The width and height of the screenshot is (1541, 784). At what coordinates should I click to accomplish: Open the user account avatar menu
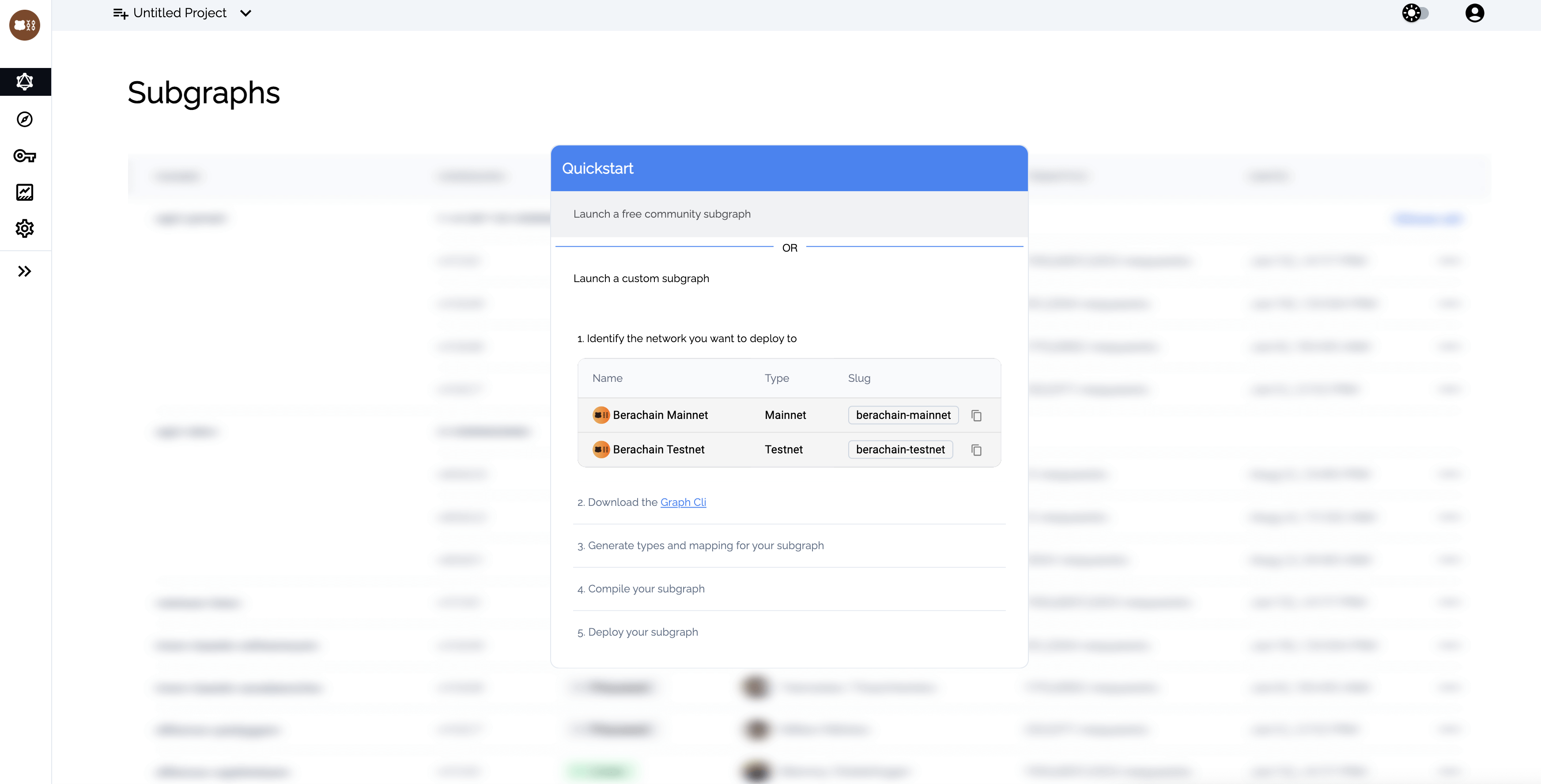pos(1475,12)
